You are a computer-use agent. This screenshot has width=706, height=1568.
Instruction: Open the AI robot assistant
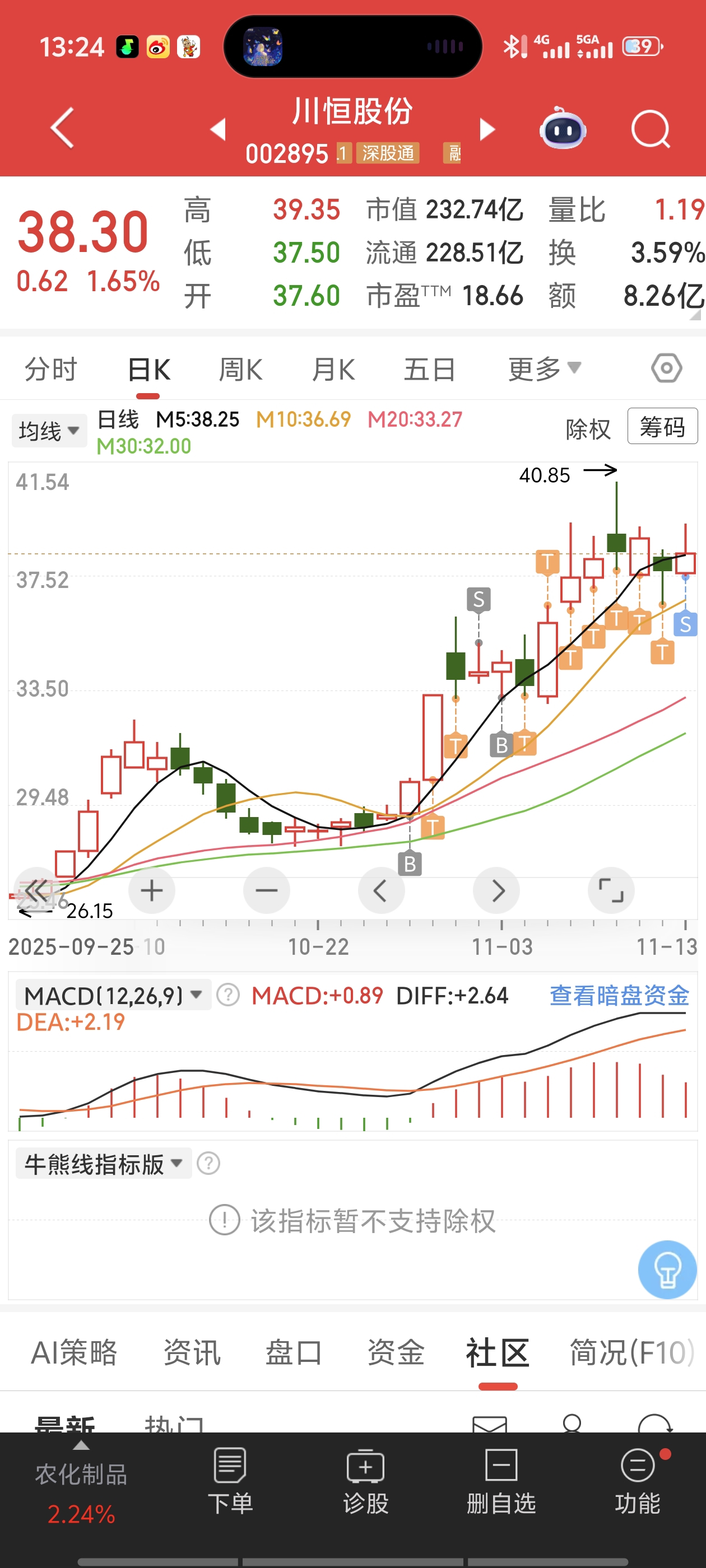coord(563,128)
